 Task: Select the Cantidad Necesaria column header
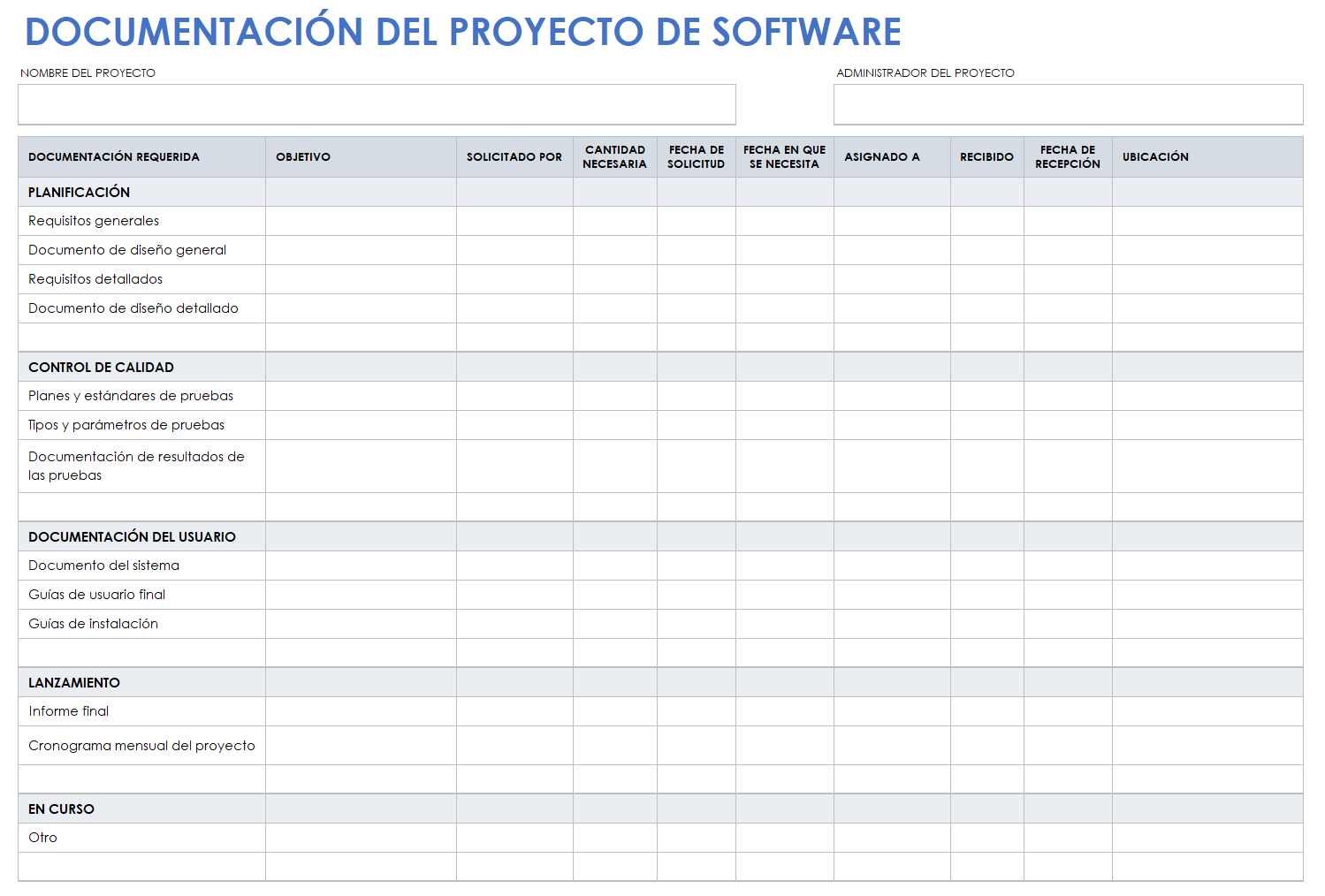pyautogui.click(x=615, y=157)
